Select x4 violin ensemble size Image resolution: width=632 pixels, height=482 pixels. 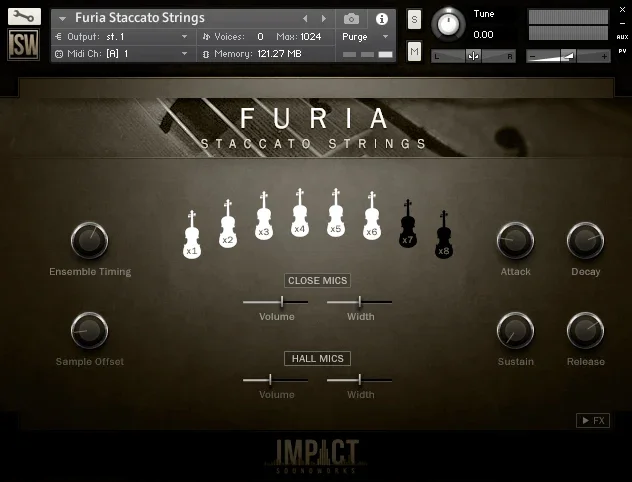(299, 213)
